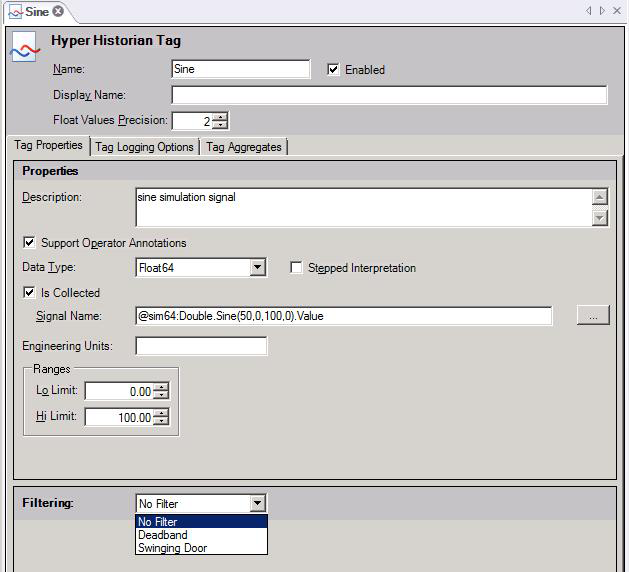Enable Stepped Interpretation checkbox
This screenshot has height=572, width=629.
pos(297,268)
